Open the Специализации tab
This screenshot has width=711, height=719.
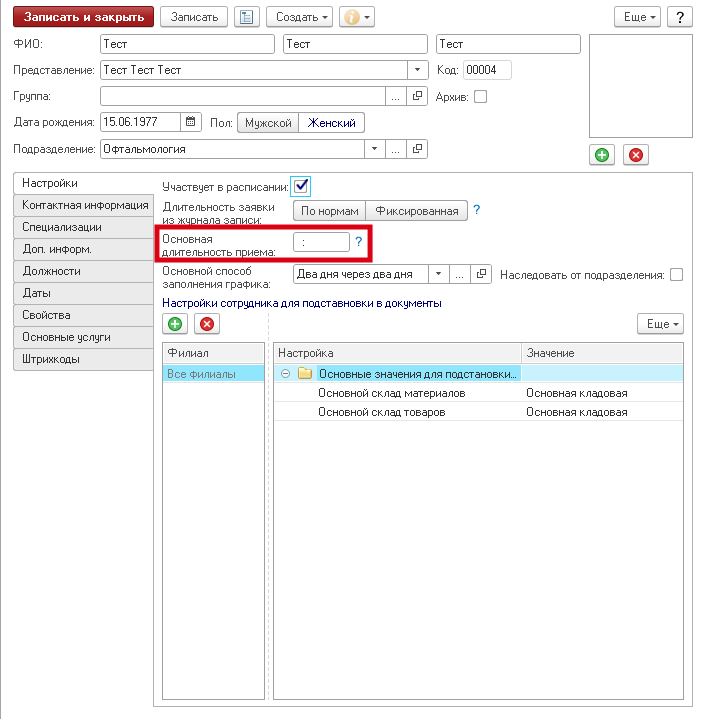(x=62, y=227)
